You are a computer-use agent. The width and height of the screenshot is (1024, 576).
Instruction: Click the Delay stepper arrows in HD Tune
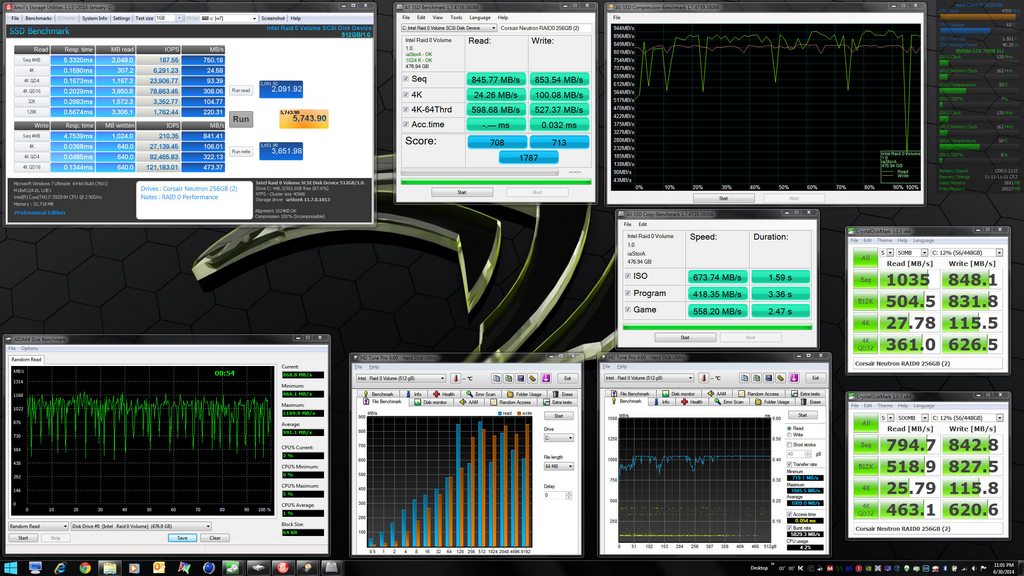tap(569, 495)
